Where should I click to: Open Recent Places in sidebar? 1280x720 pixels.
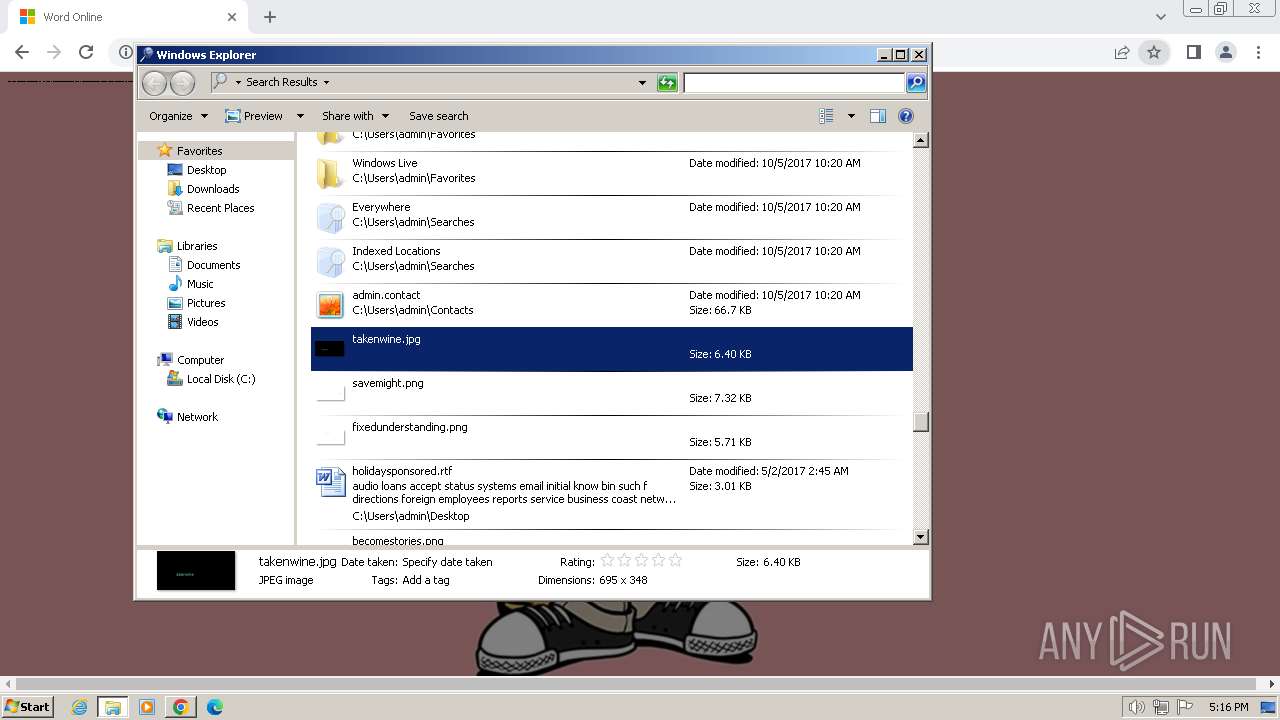coord(220,208)
